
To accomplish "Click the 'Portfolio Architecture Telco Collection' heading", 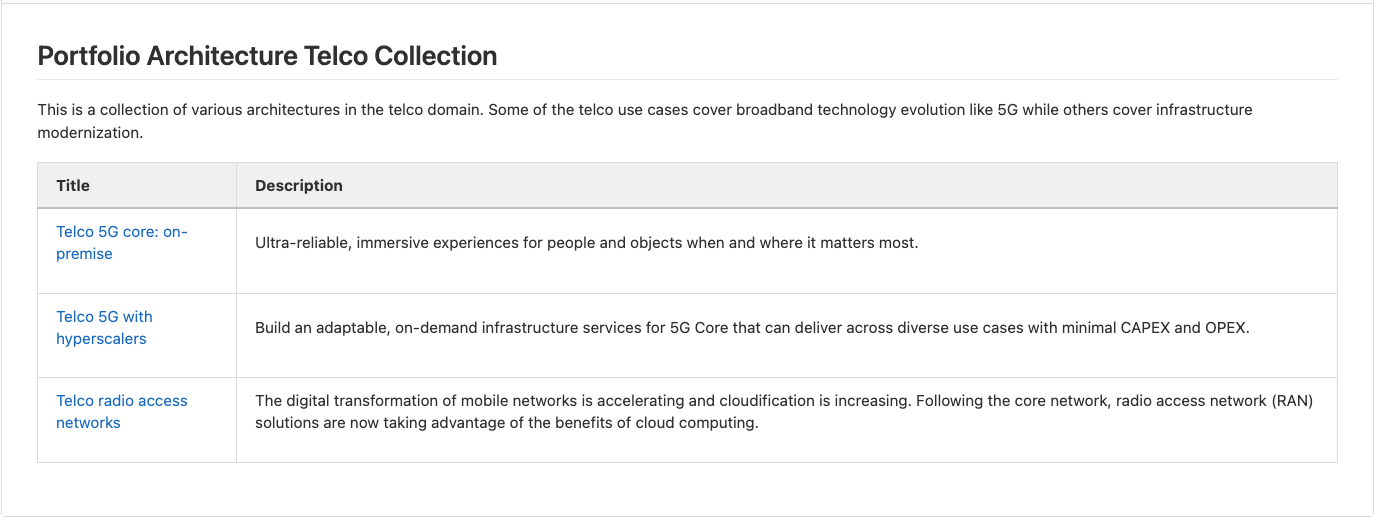I will 267,56.
